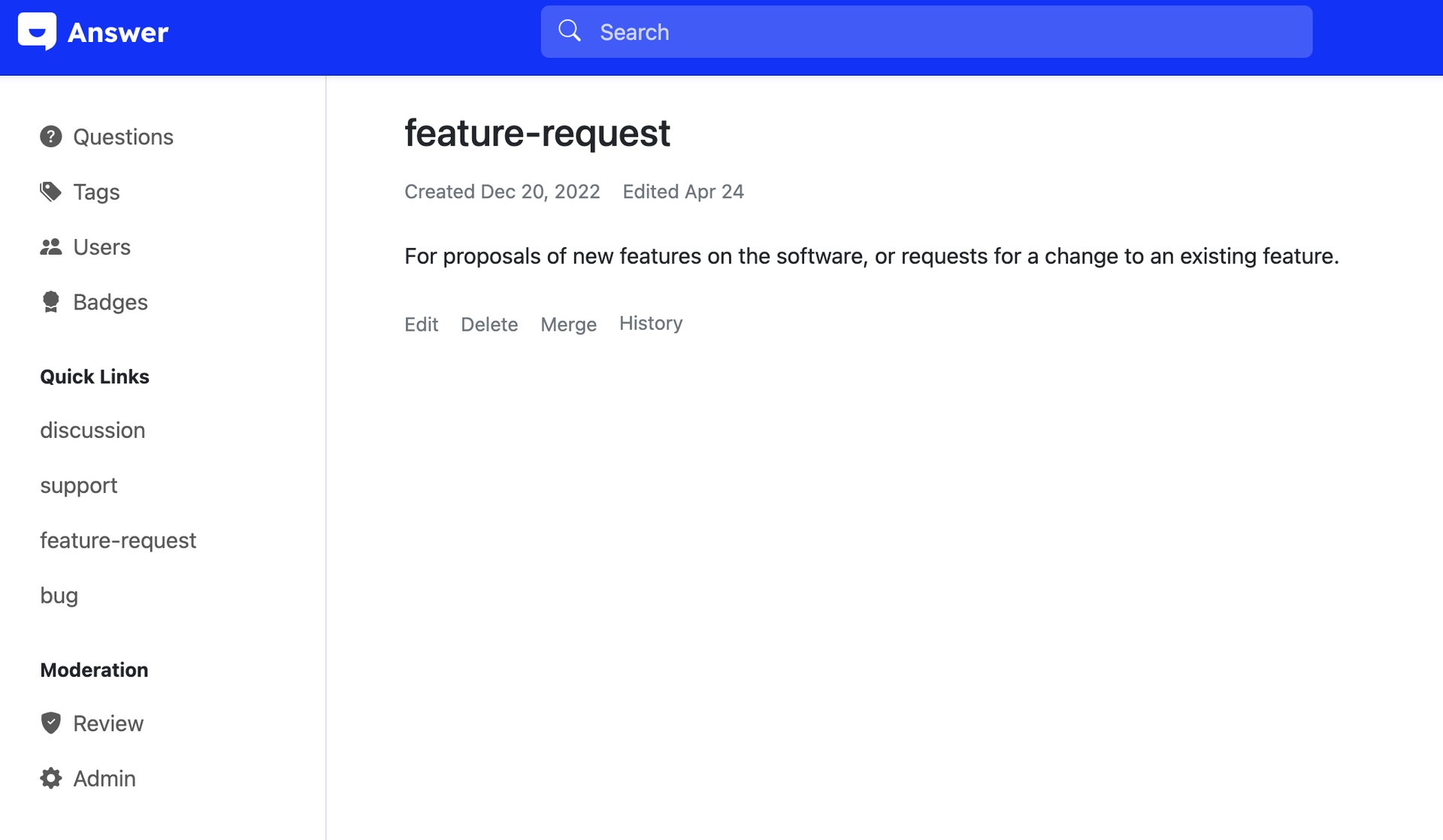
Task: Go to the Tags page
Action: click(96, 192)
